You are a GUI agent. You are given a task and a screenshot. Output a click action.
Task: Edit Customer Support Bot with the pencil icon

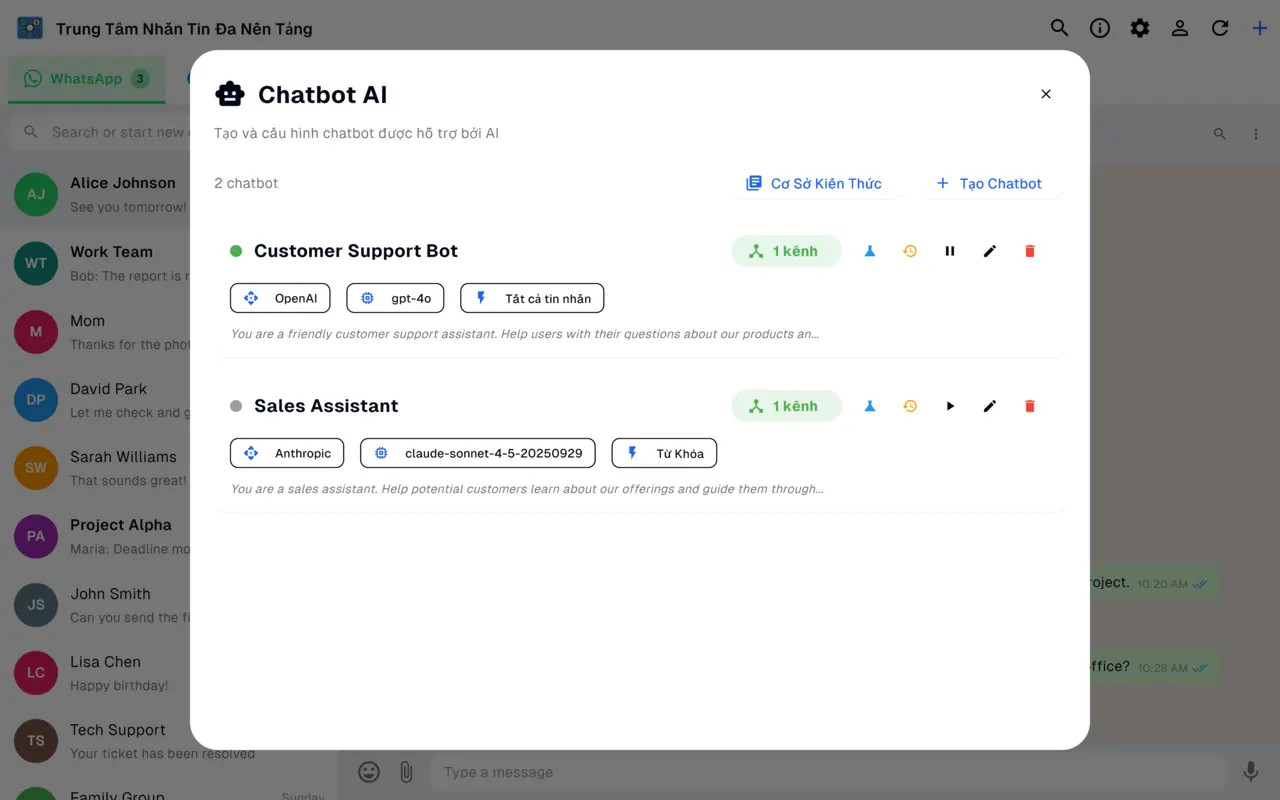click(990, 251)
